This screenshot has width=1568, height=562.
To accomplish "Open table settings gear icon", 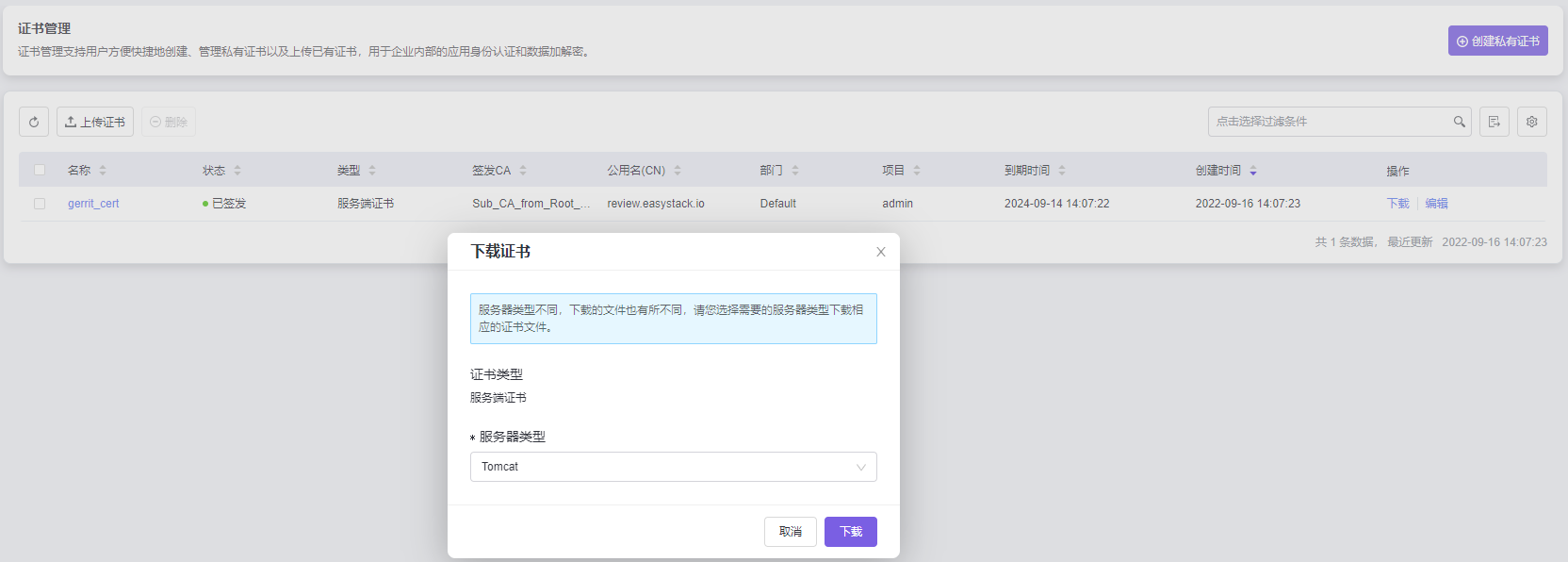I will click(1531, 122).
